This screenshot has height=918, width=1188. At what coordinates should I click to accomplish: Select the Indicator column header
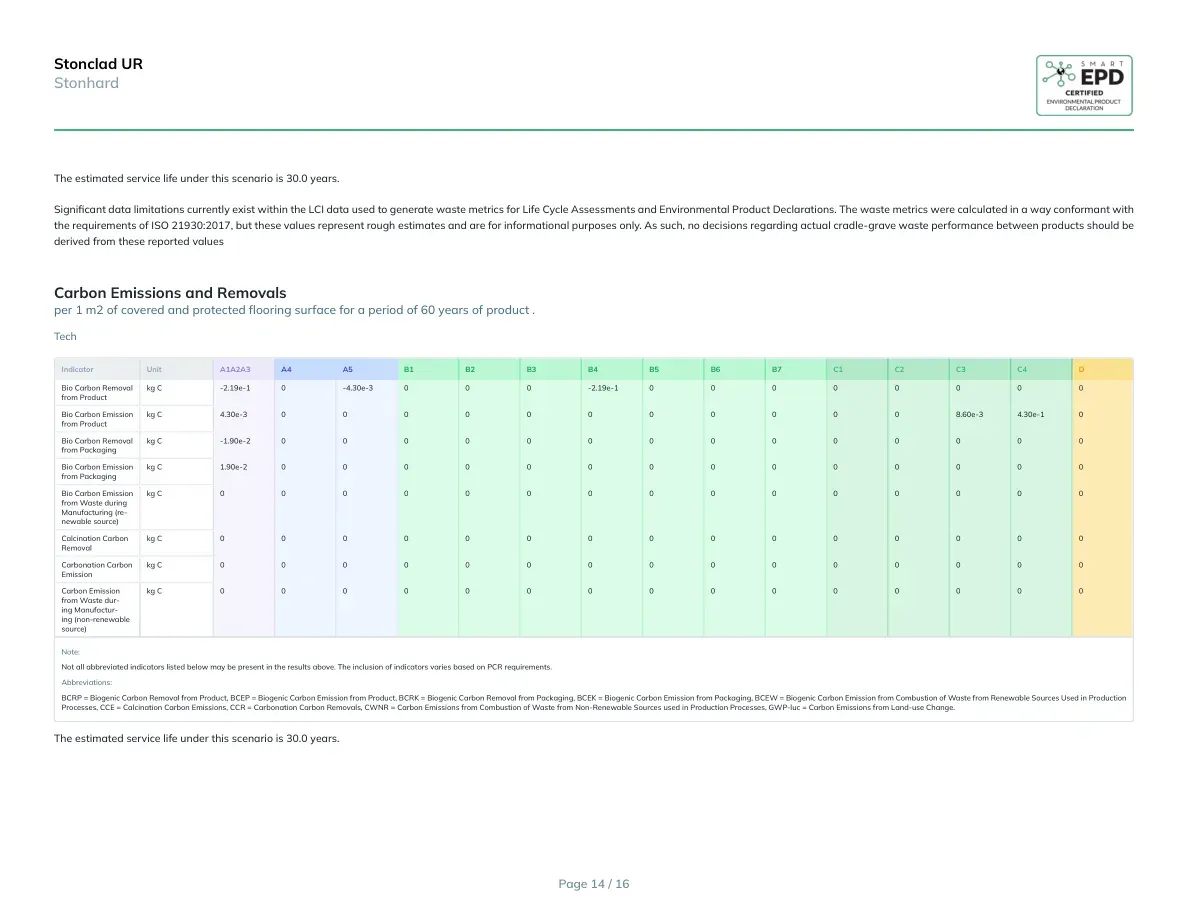click(x=77, y=370)
